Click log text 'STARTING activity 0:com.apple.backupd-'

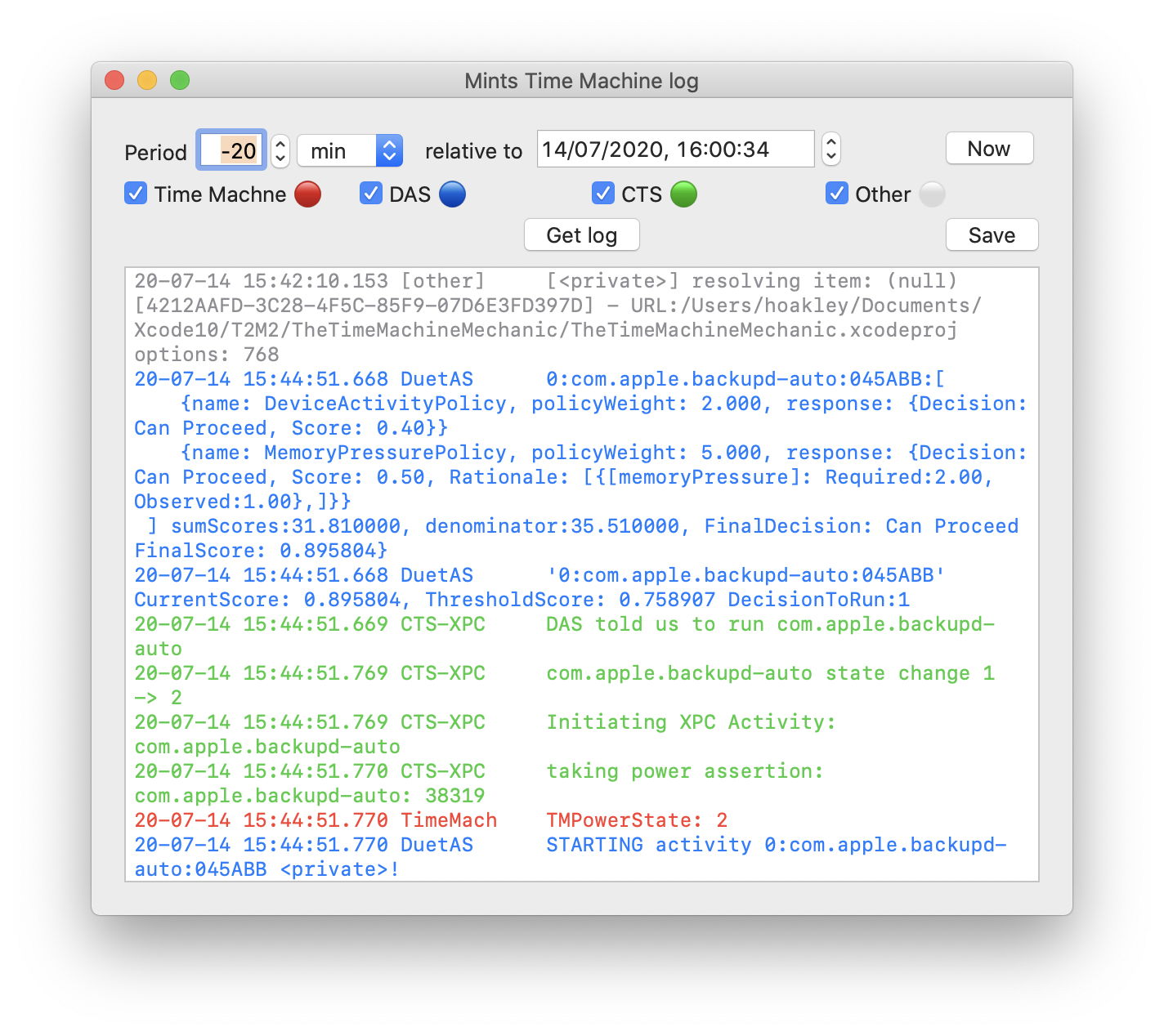[777, 845]
